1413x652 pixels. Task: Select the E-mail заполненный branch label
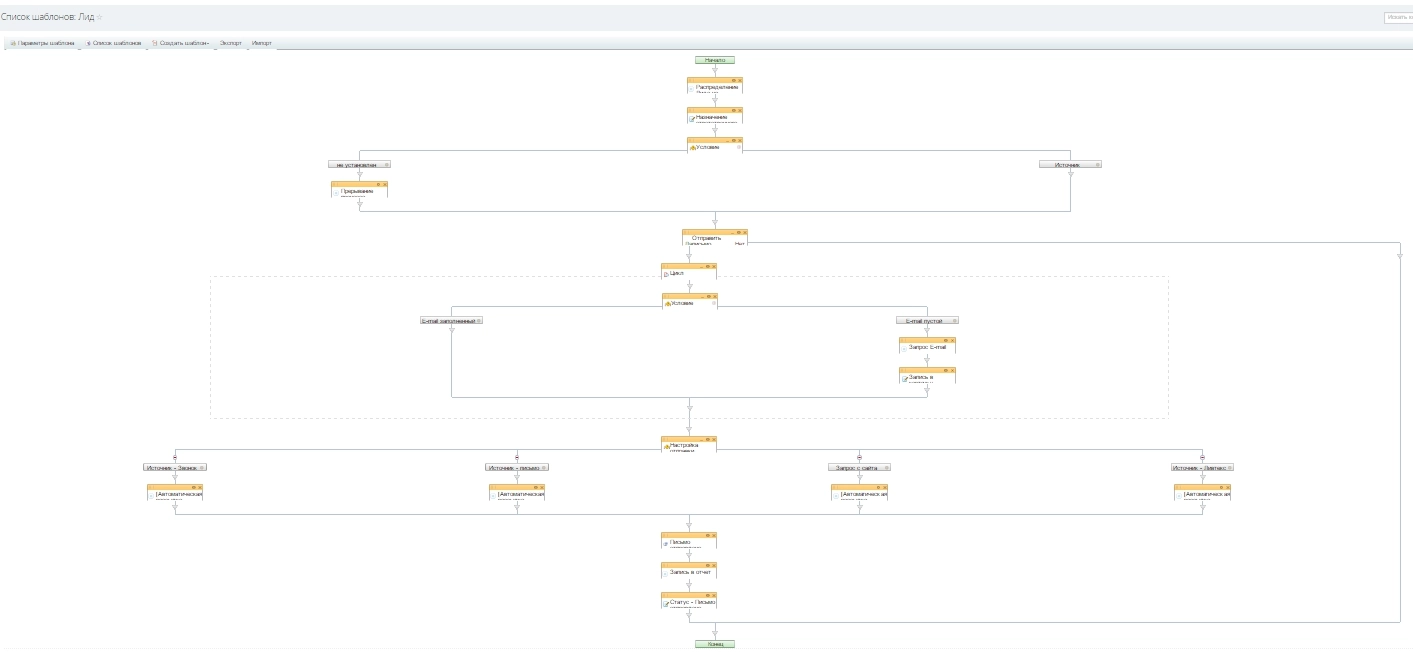[x=447, y=321]
